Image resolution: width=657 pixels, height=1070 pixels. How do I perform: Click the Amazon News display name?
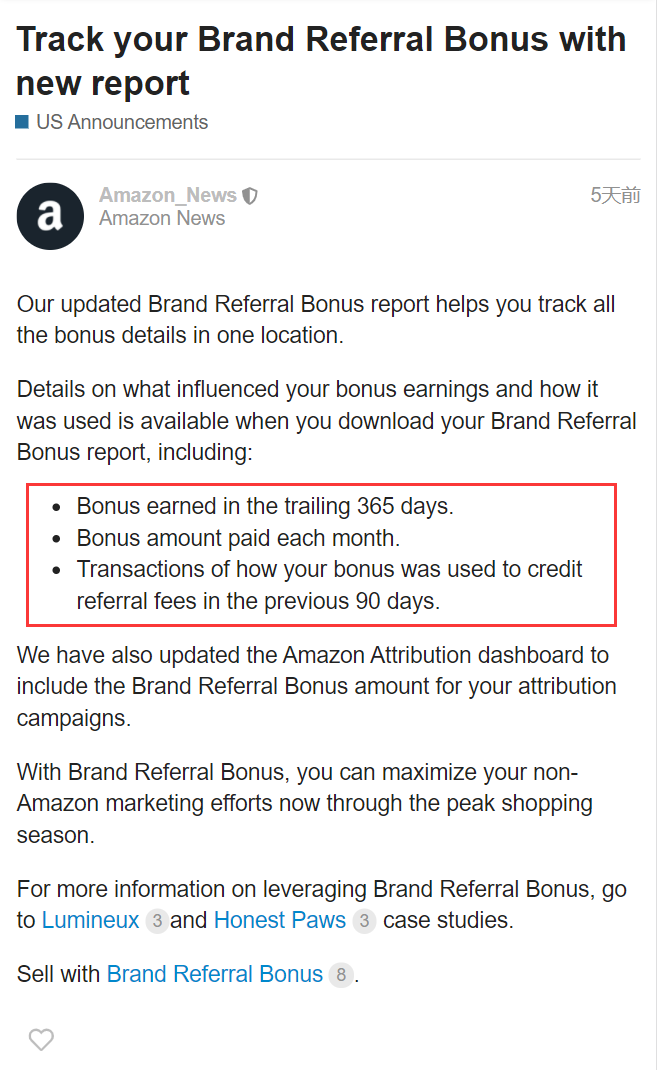[x=162, y=218]
